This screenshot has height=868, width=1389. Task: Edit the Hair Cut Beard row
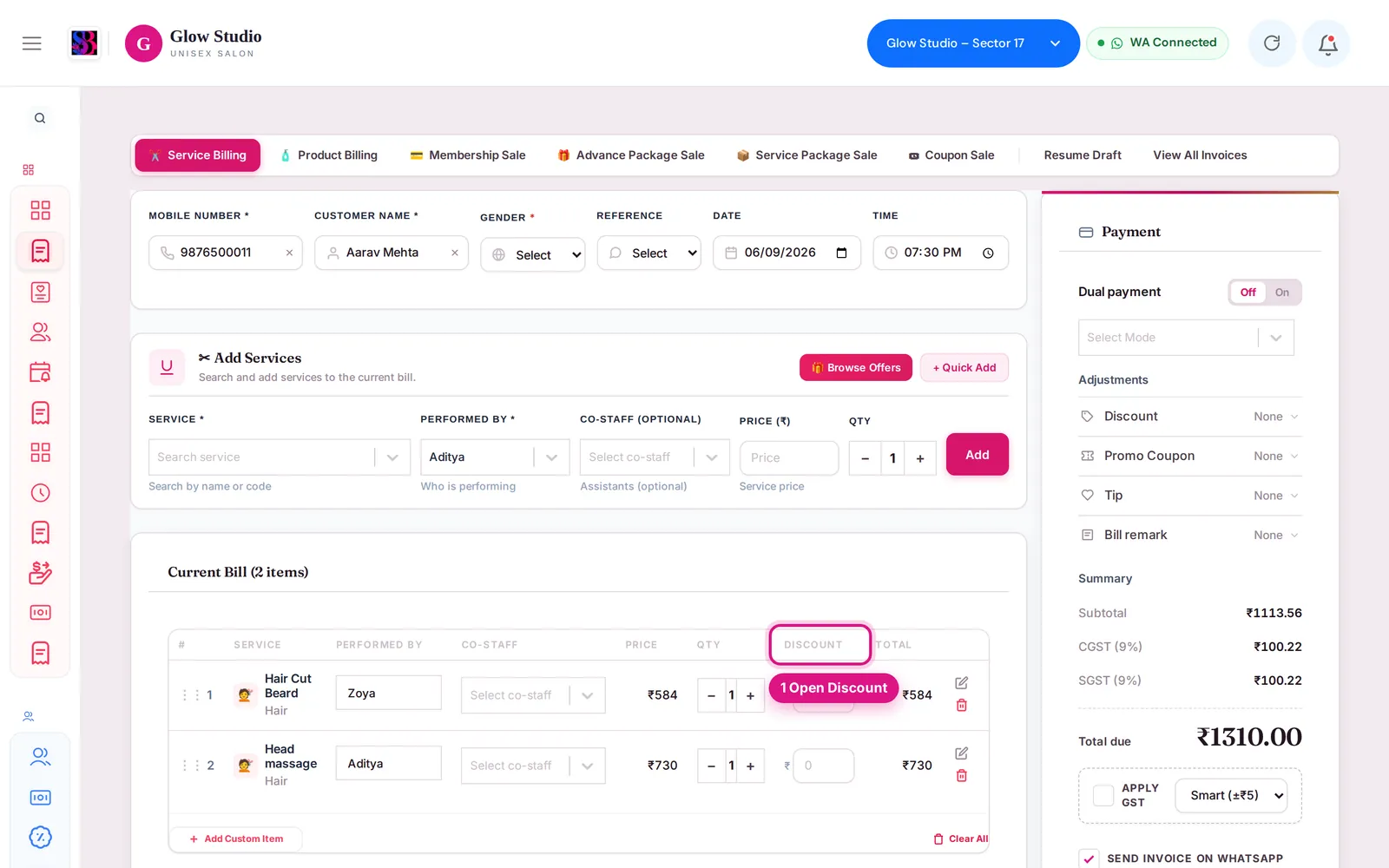tap(961, 683)
